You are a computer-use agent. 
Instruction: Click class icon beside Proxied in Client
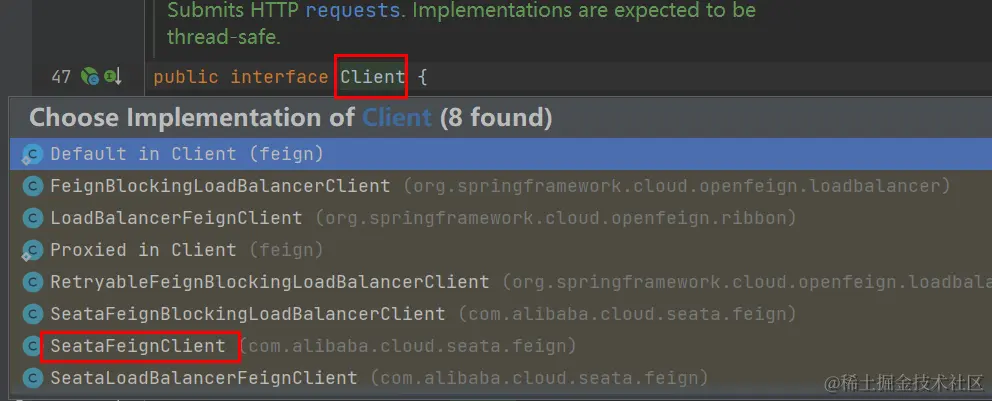point(32,250)
